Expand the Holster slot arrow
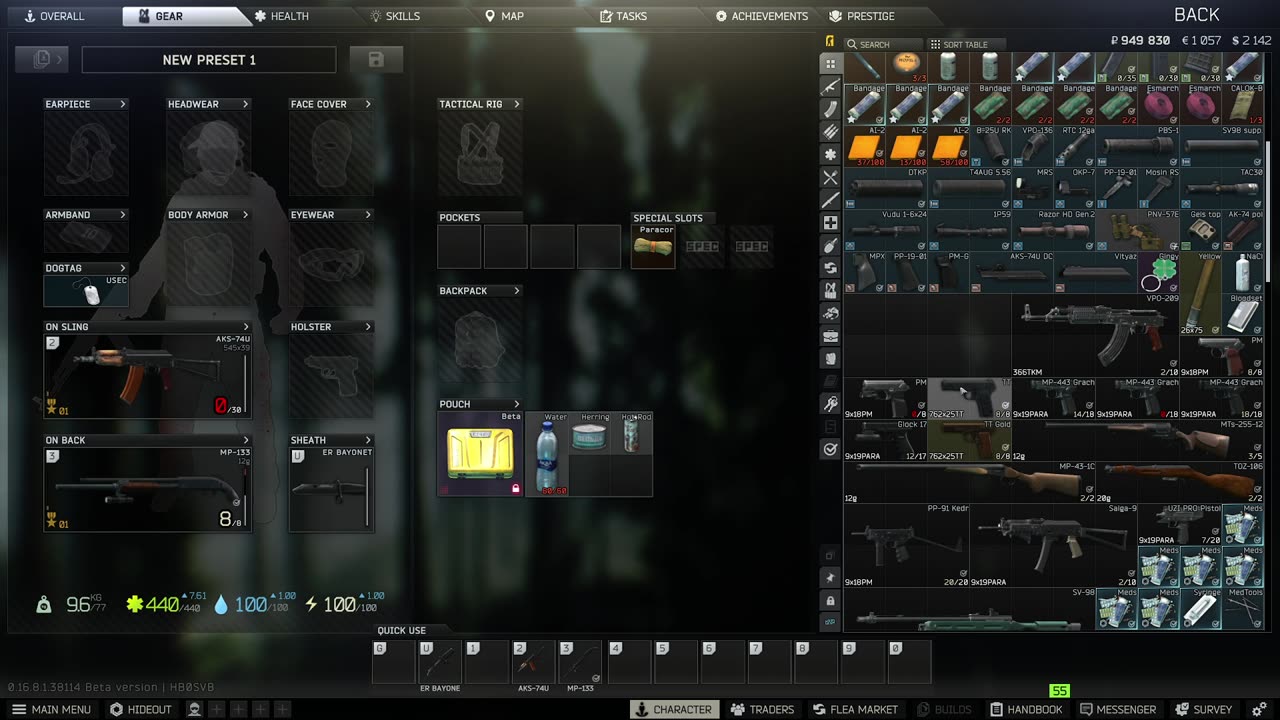Screen dimensions: 1280x720 [x=368, y=327]
